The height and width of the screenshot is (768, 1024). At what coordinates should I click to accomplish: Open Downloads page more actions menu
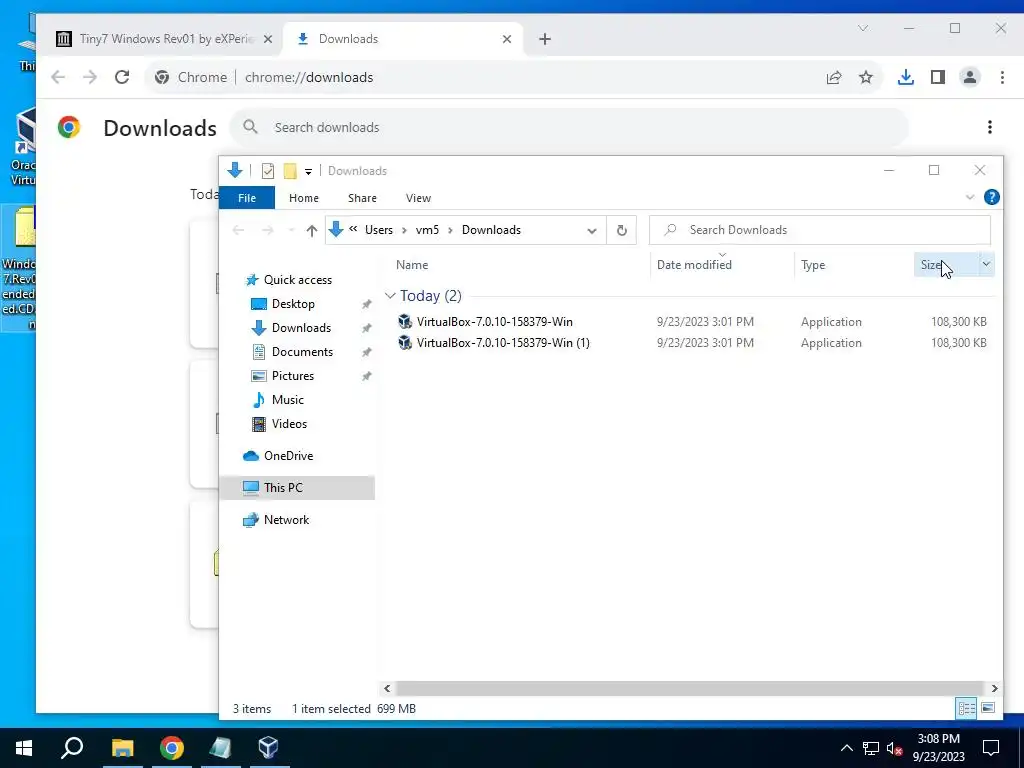(989, 127)
